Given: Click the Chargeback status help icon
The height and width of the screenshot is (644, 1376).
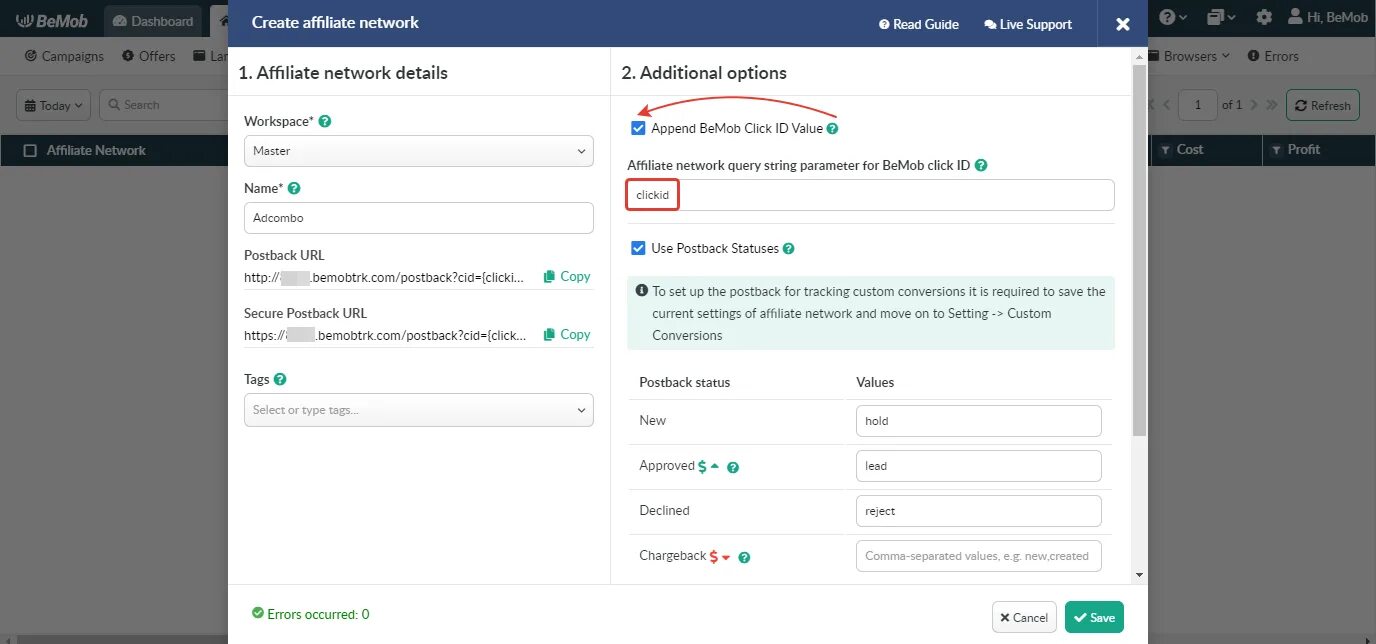Looking at the screenshot, I should pos(744,557).
